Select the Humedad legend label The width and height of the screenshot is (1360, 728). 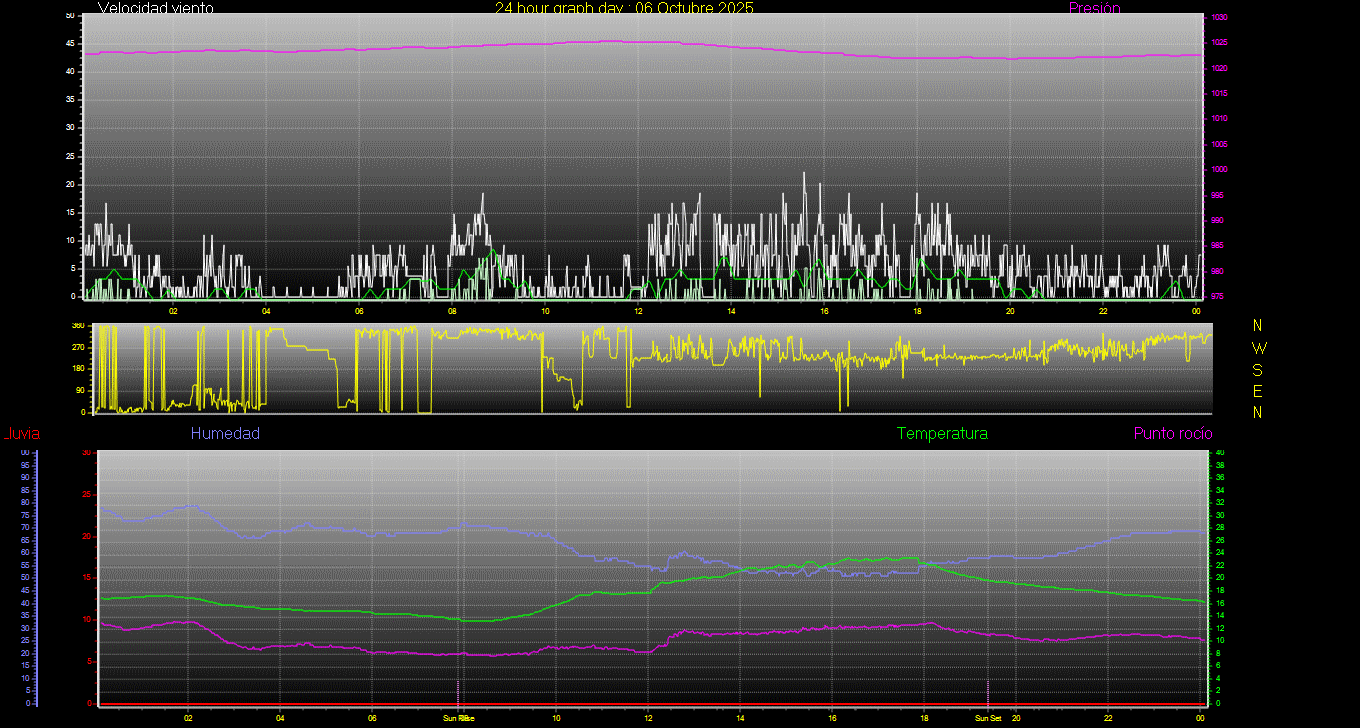point(225,433)
